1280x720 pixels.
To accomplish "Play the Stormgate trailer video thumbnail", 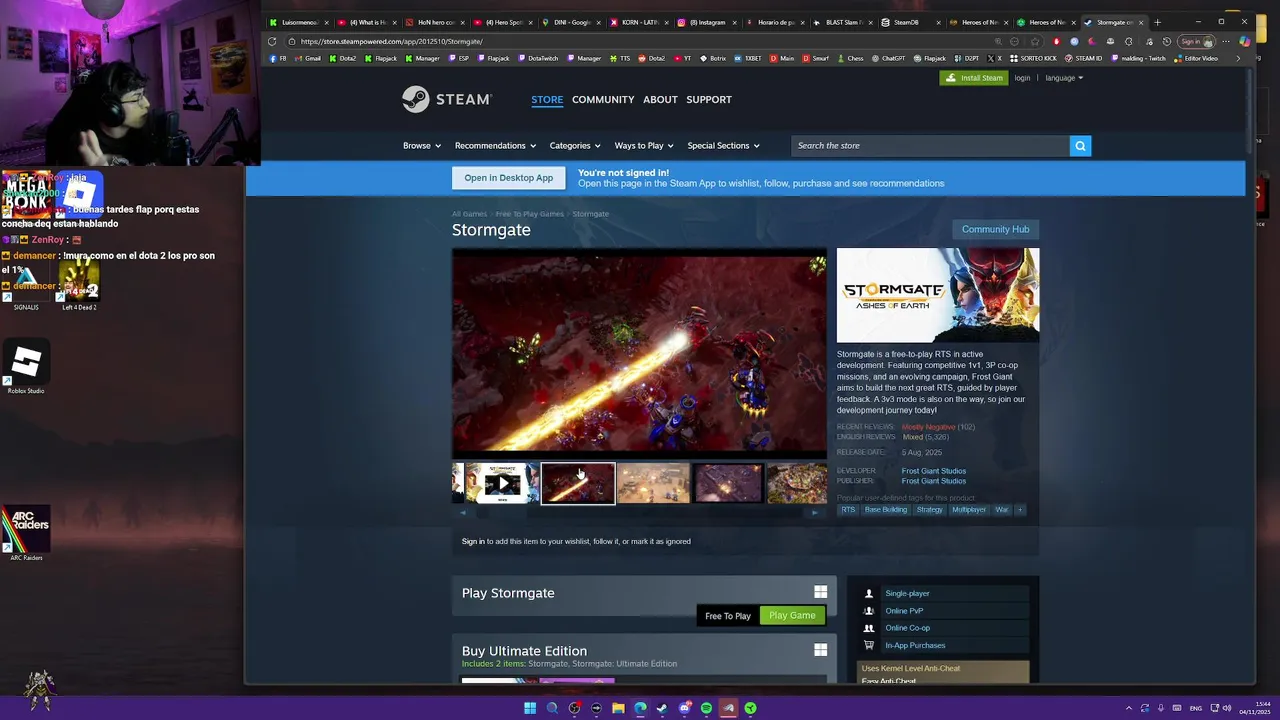I will (x=502, y=484).
